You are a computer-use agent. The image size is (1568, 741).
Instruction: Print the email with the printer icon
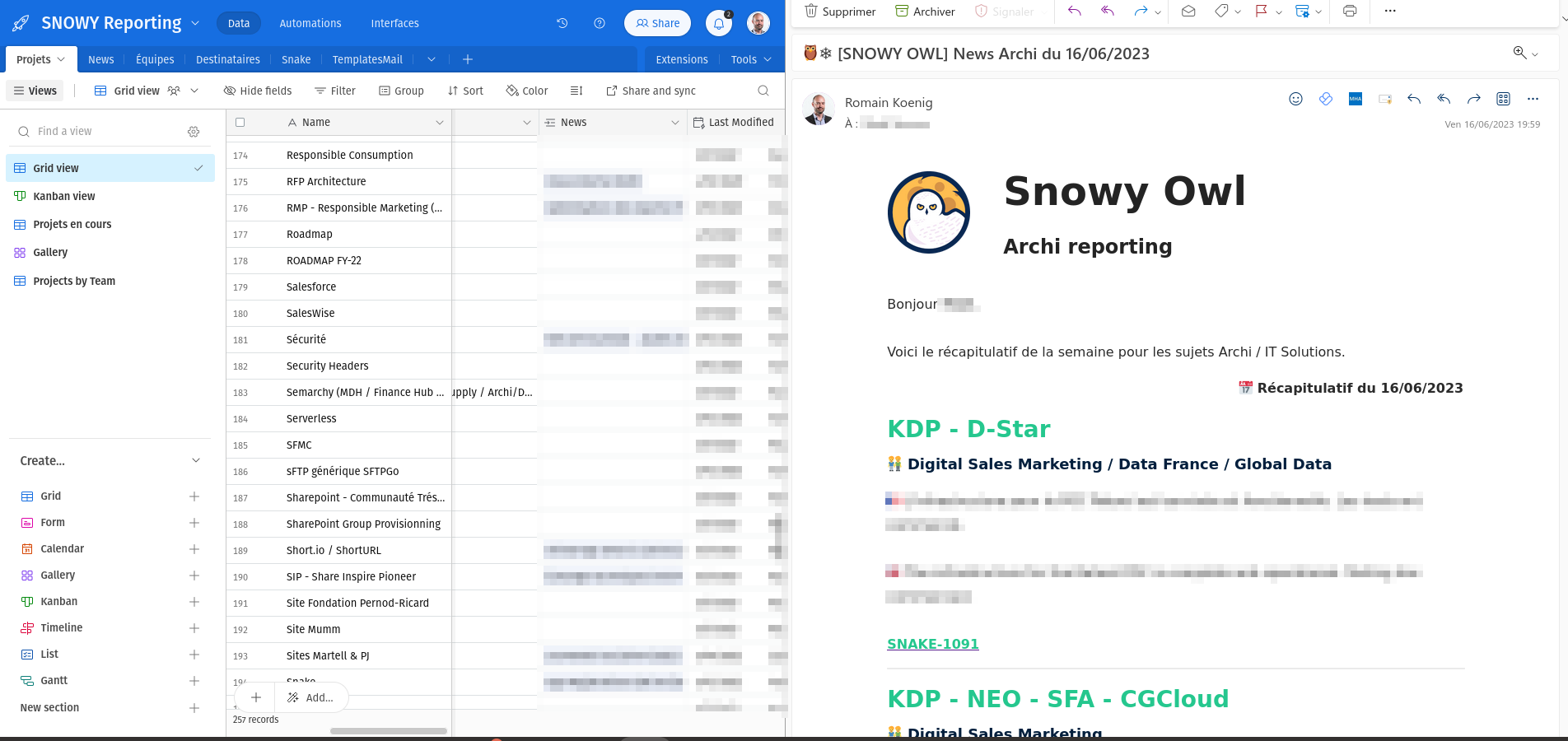coord(1350,12)
